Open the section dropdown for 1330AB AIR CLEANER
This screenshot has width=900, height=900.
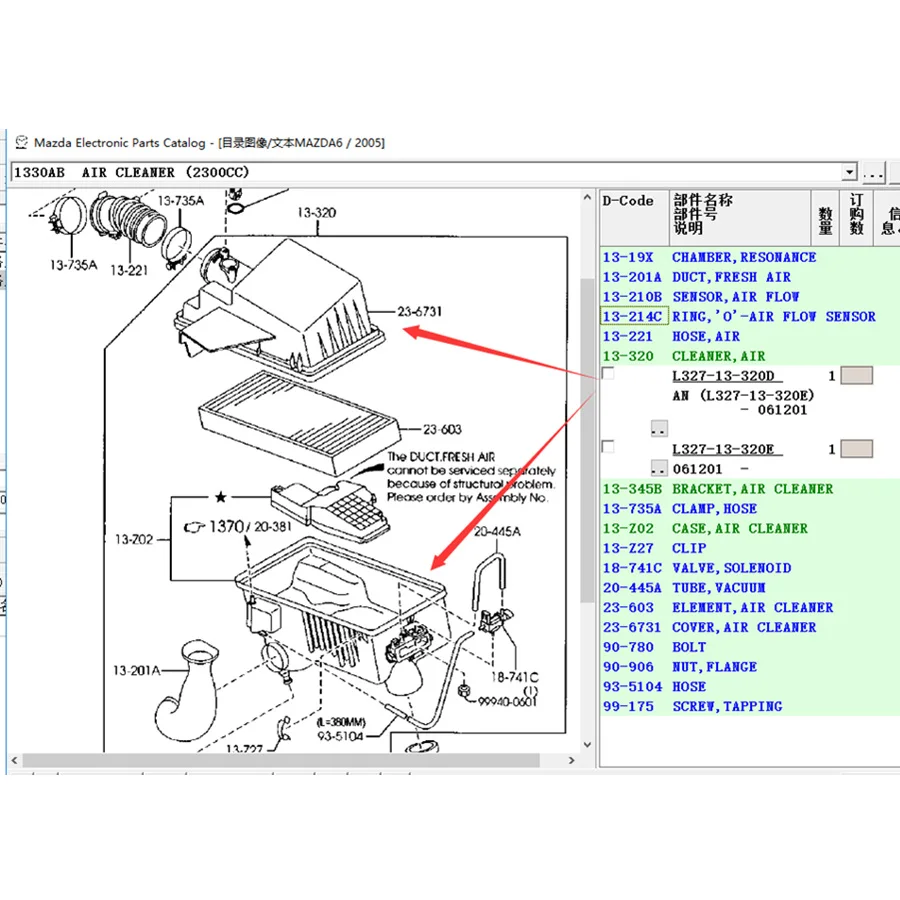tap(849, 172)
